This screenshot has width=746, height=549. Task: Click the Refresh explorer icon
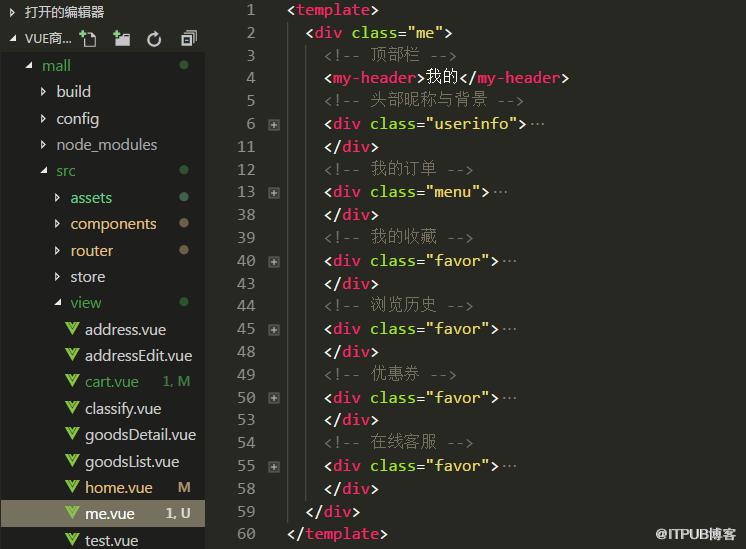pyautogui.click(x=154, y=39)
